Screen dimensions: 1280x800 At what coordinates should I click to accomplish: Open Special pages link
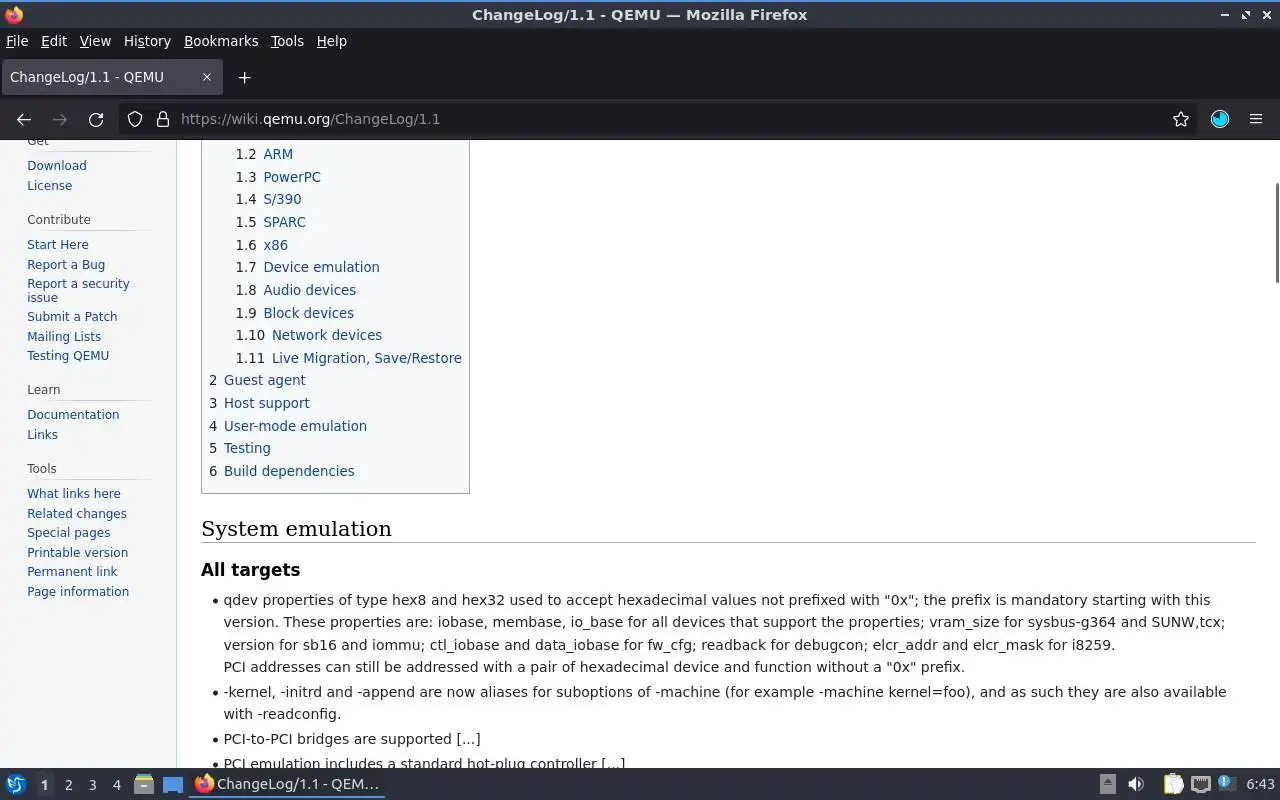[69, 533]
